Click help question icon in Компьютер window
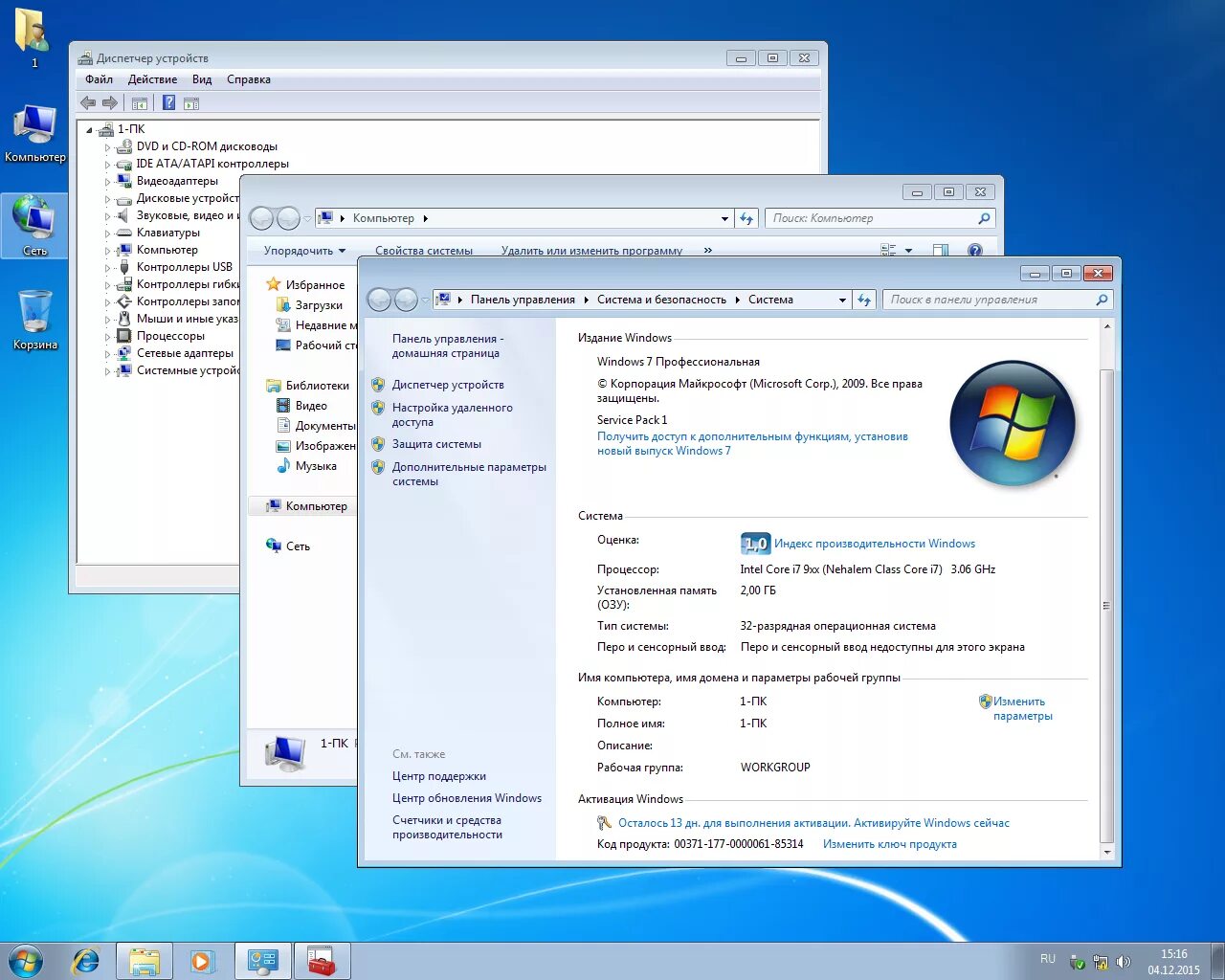 (975, 251)
